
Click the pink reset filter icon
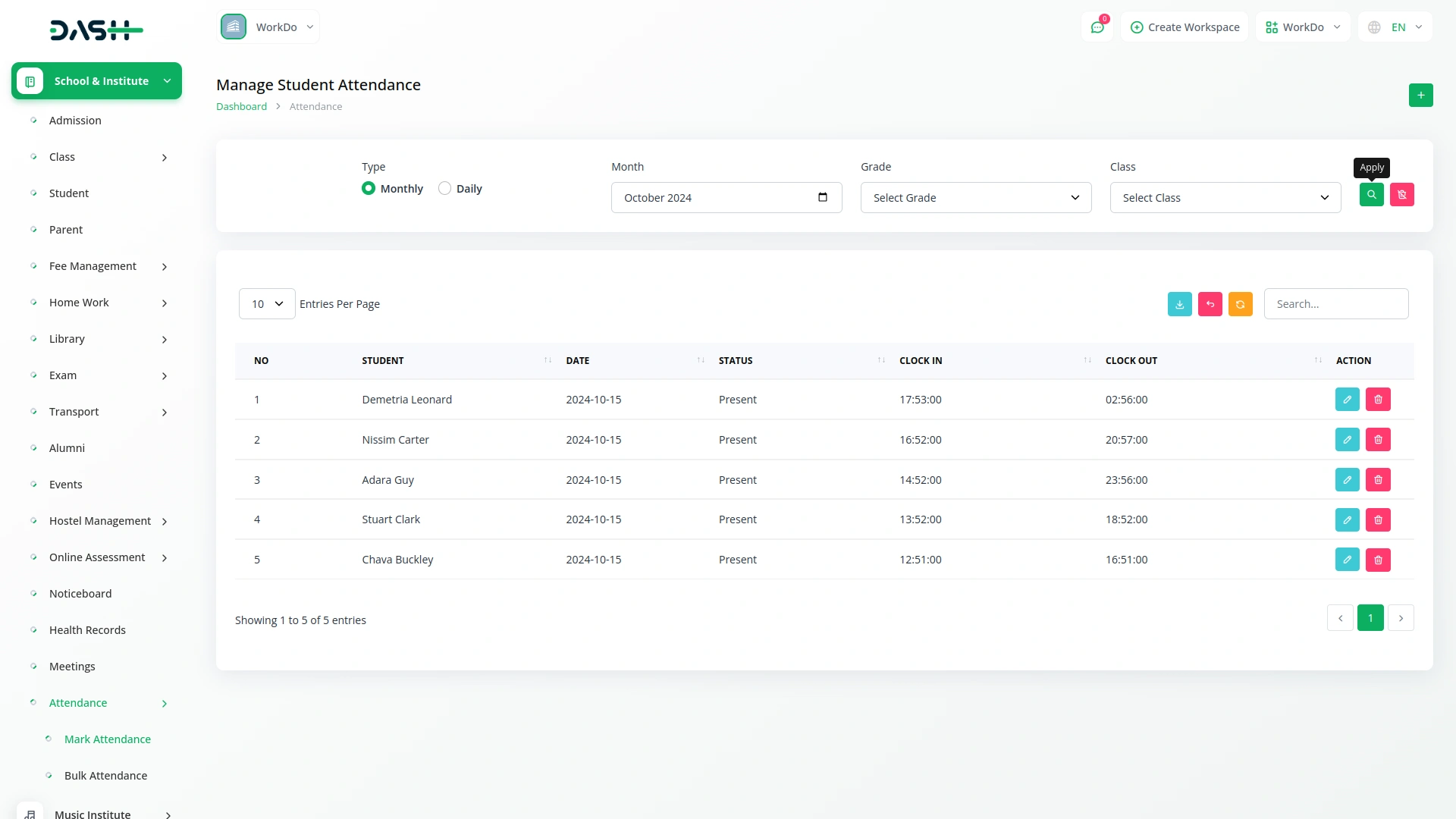click(1401, 195)
